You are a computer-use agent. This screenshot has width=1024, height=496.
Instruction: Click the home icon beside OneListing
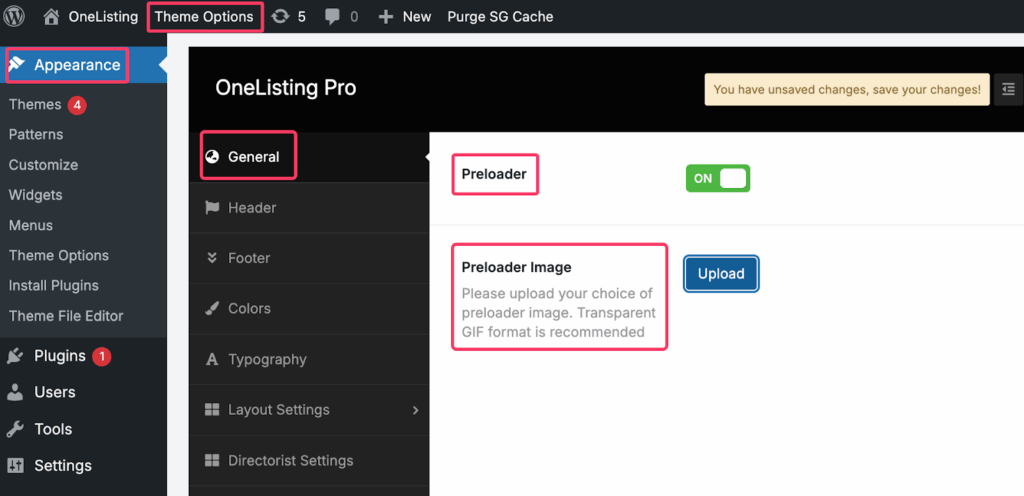[x=52, y=16]
